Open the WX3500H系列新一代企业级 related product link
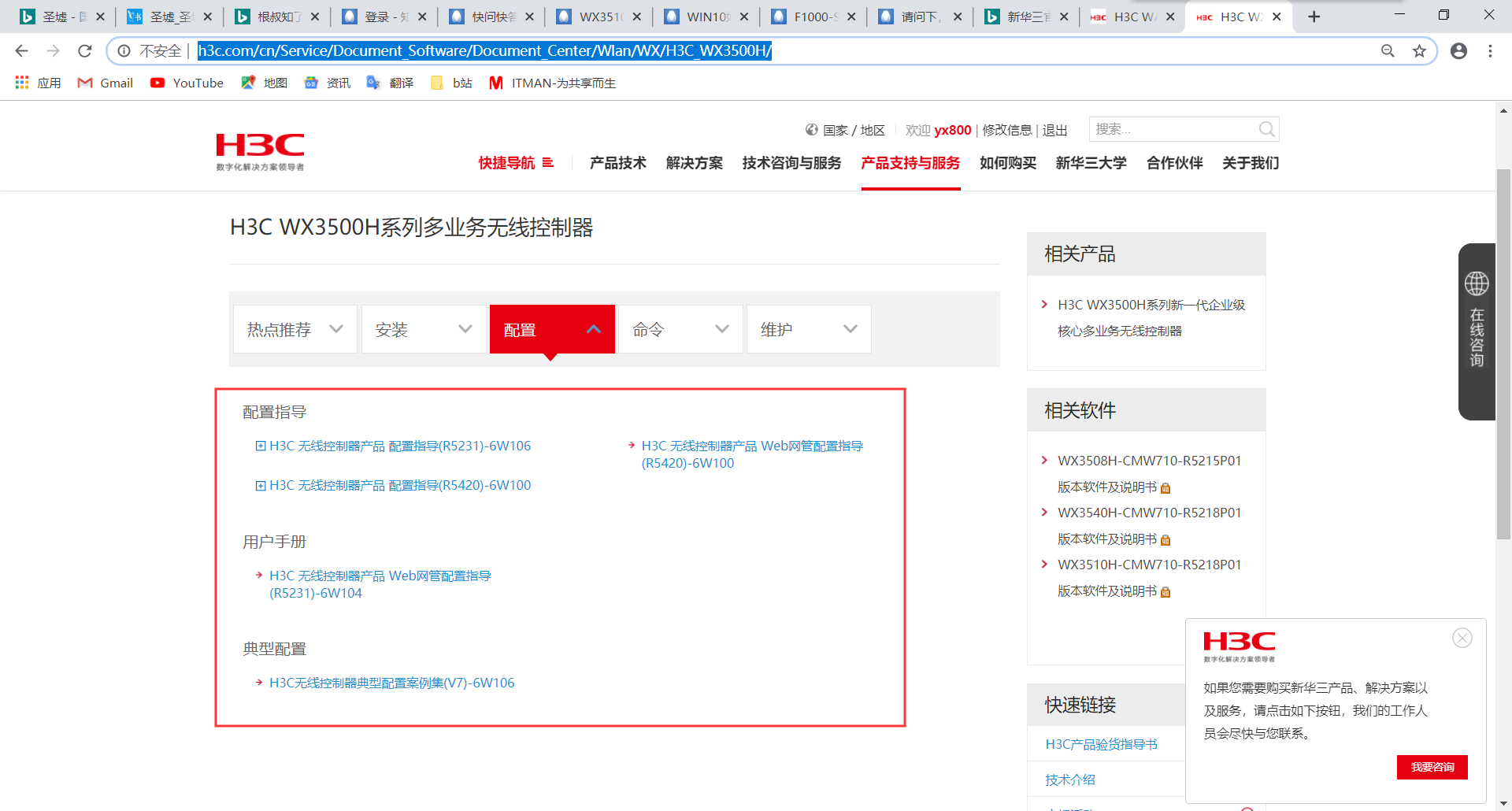 (1151, 318)
